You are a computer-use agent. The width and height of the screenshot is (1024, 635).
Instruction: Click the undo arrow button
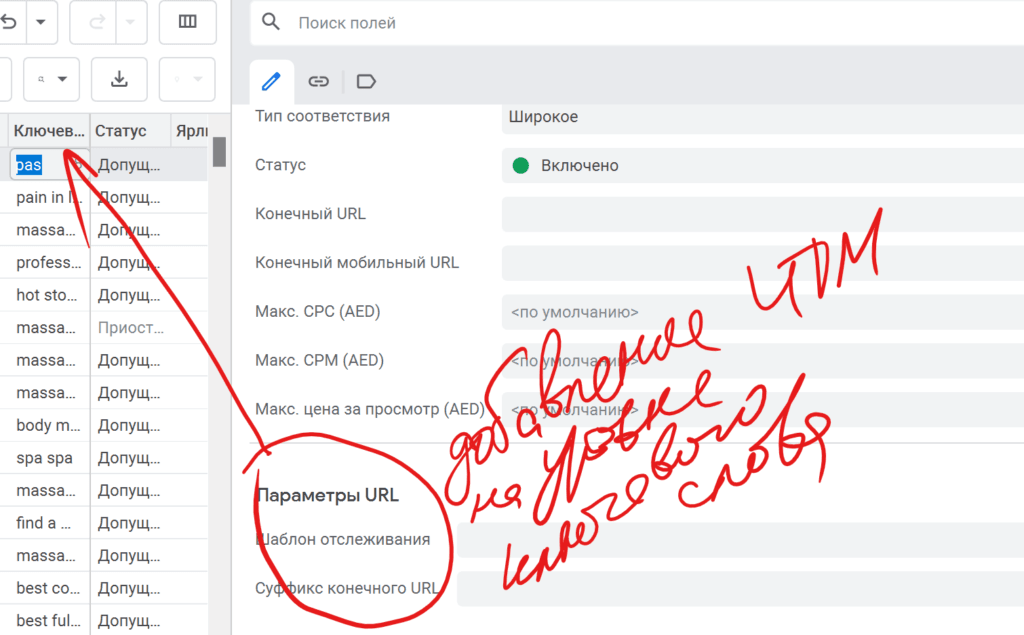pyautogui.click(x=9, y=22)
